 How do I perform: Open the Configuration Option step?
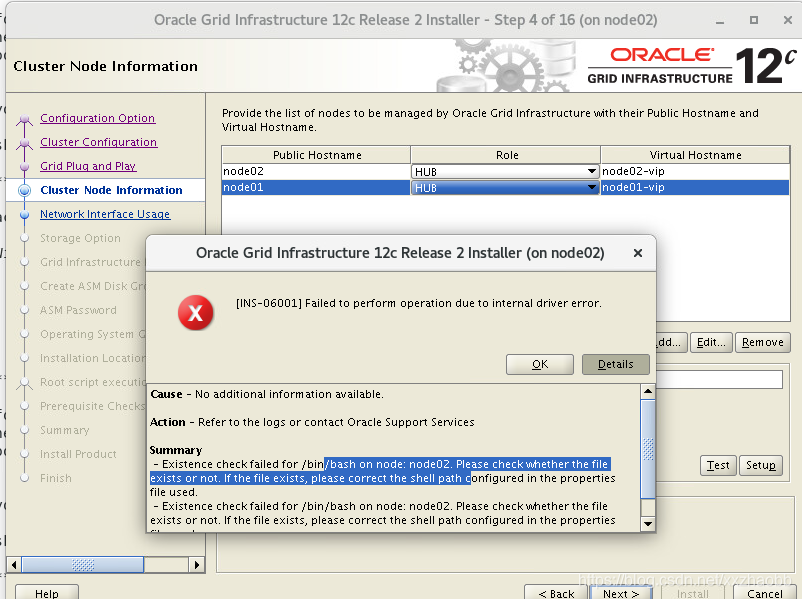point(97,118)
